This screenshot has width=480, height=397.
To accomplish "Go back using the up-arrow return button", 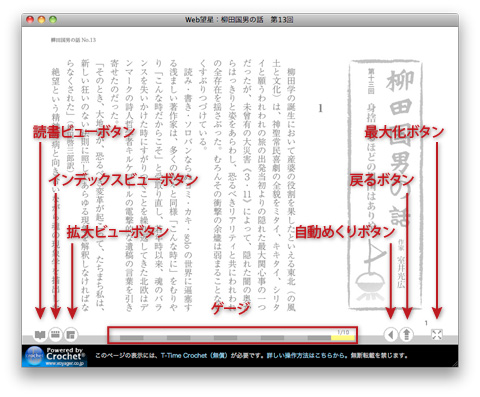I will [x=406, y=334].
